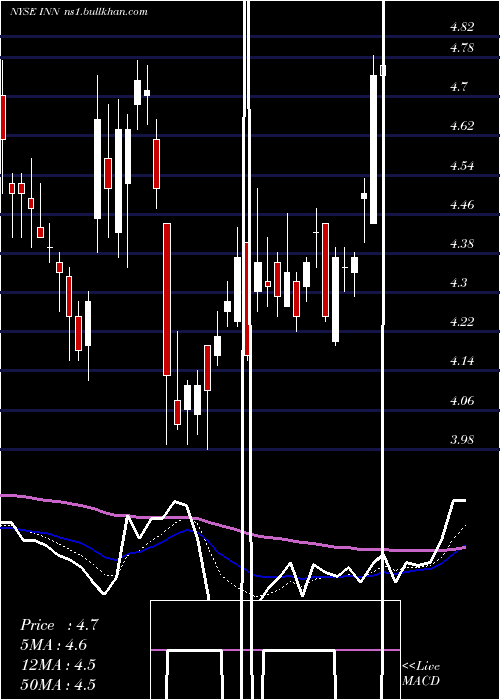Click the 4.54 price axis label
Viewport: 500px width, 700px height.
tap(462, 166)
